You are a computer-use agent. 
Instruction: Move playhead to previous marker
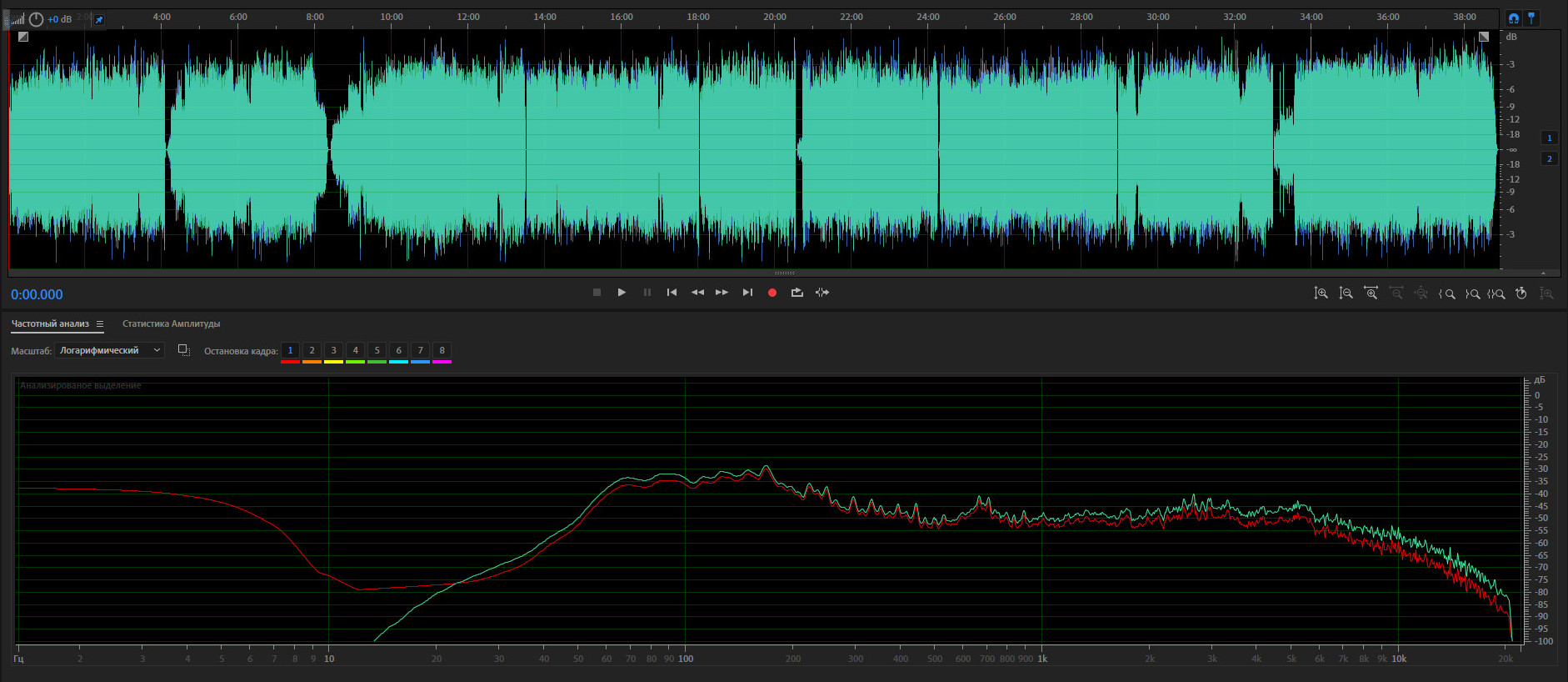click(x=672, y=293)
